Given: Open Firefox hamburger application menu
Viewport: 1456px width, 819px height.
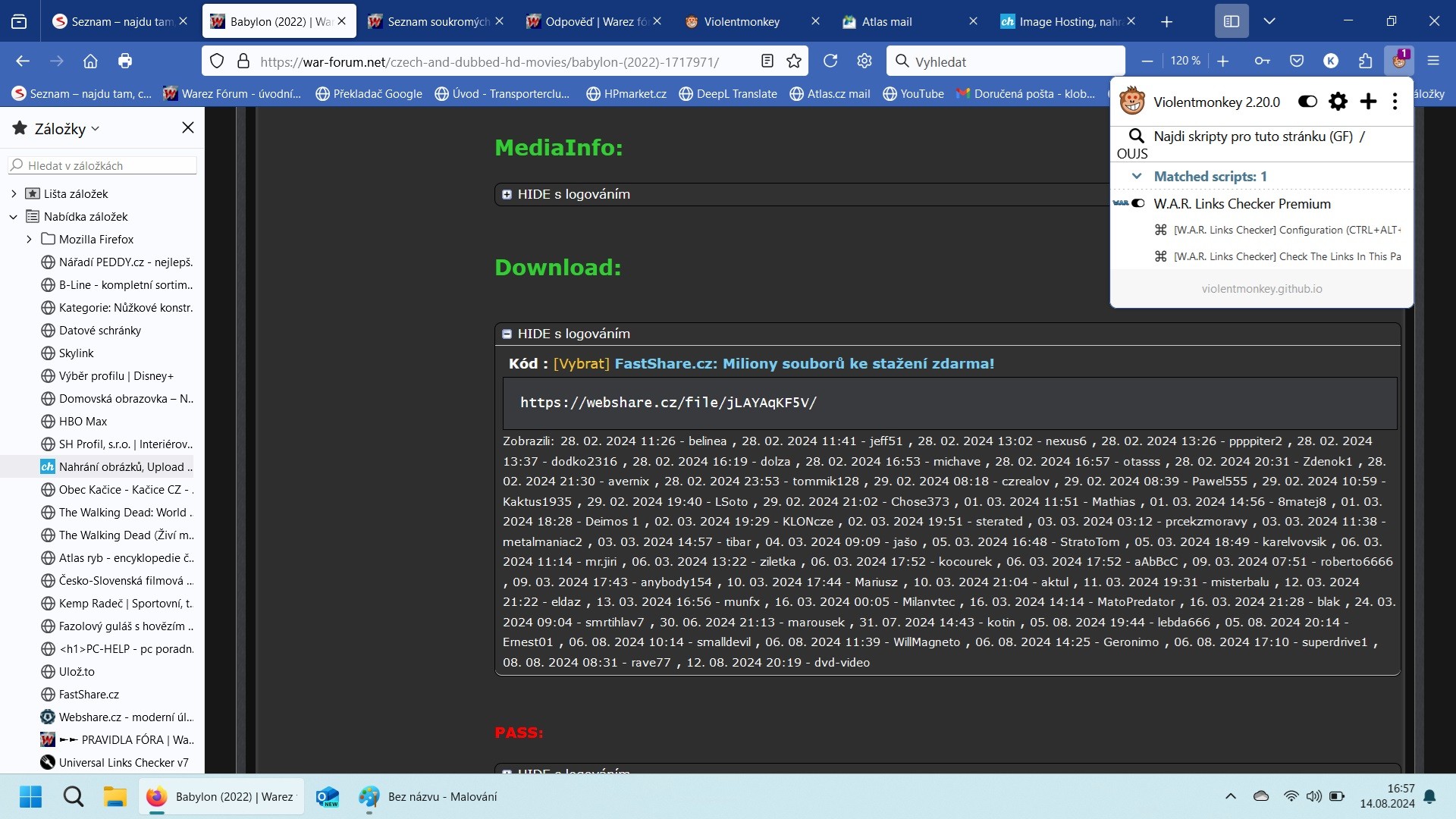Looking at the screenshot, I should pyautogui.click(x=1432, y=61).
